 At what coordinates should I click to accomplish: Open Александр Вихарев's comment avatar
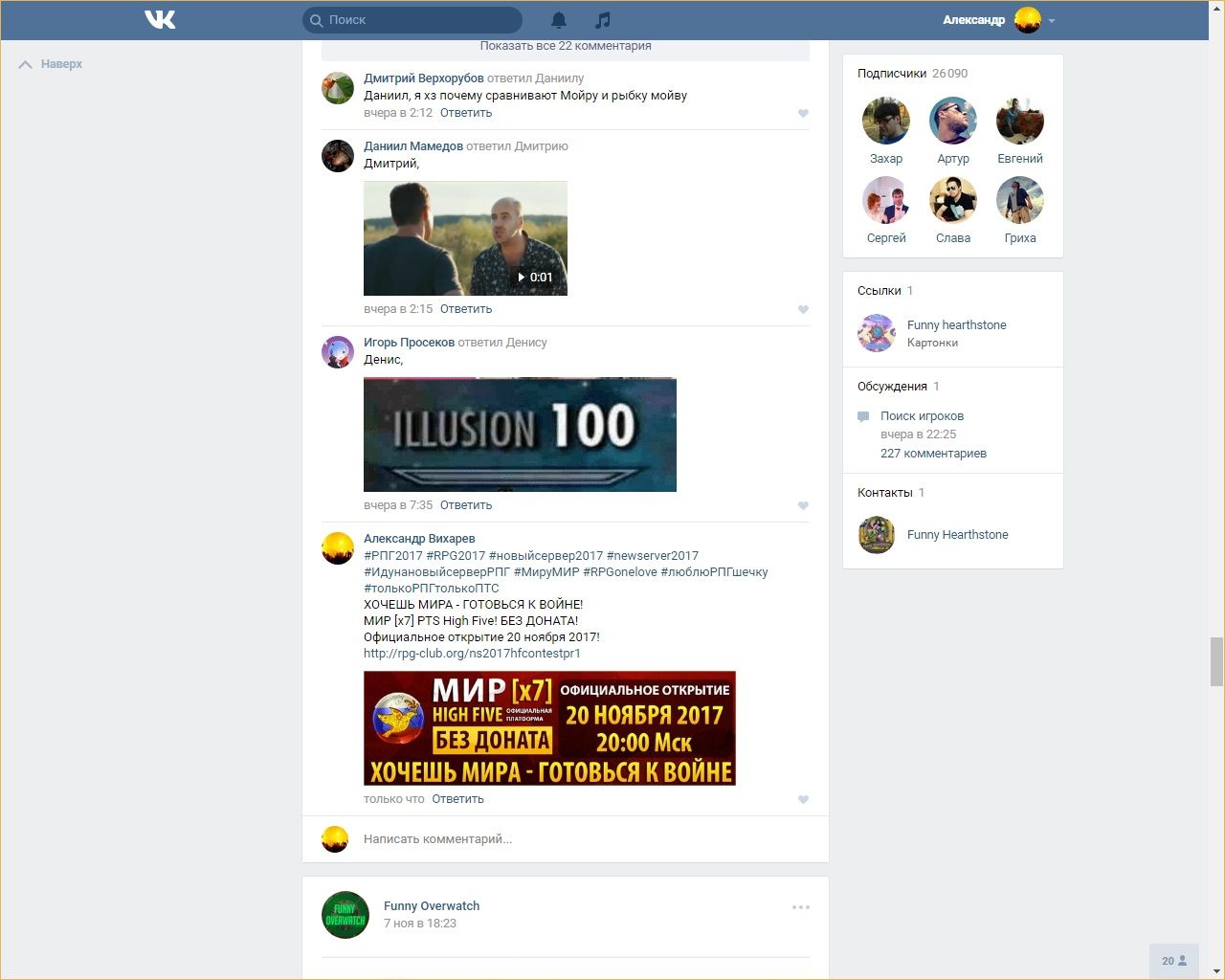pyautogui.click(x=338, y=547)
